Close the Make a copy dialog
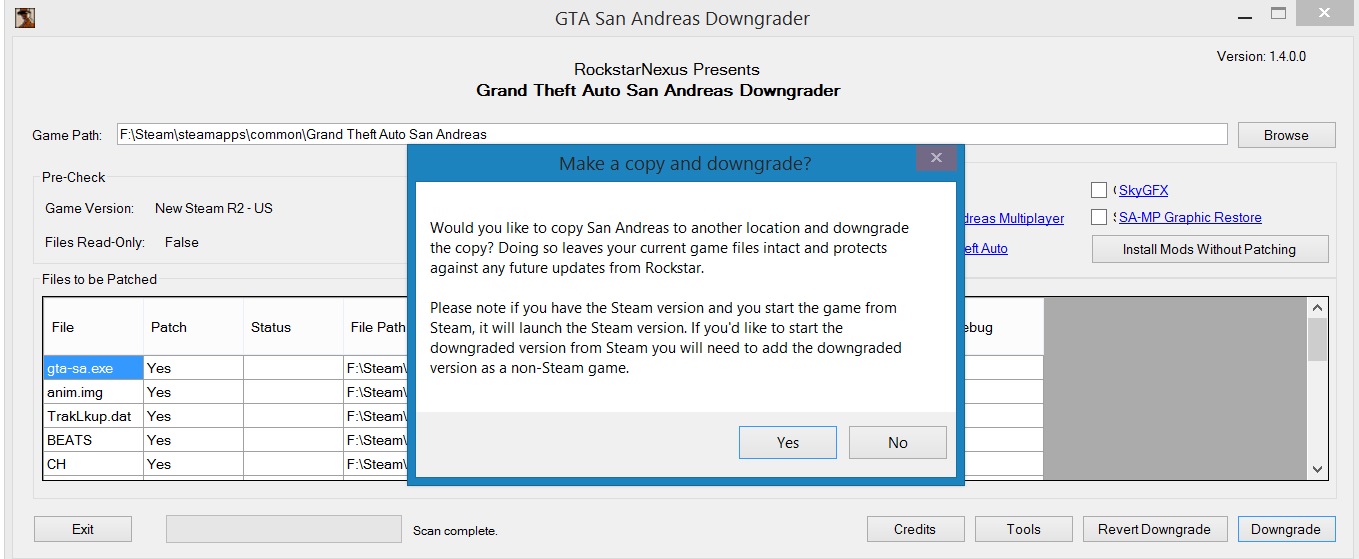The width and height of the screenshot is (1359, 559). tap(936, 158)
